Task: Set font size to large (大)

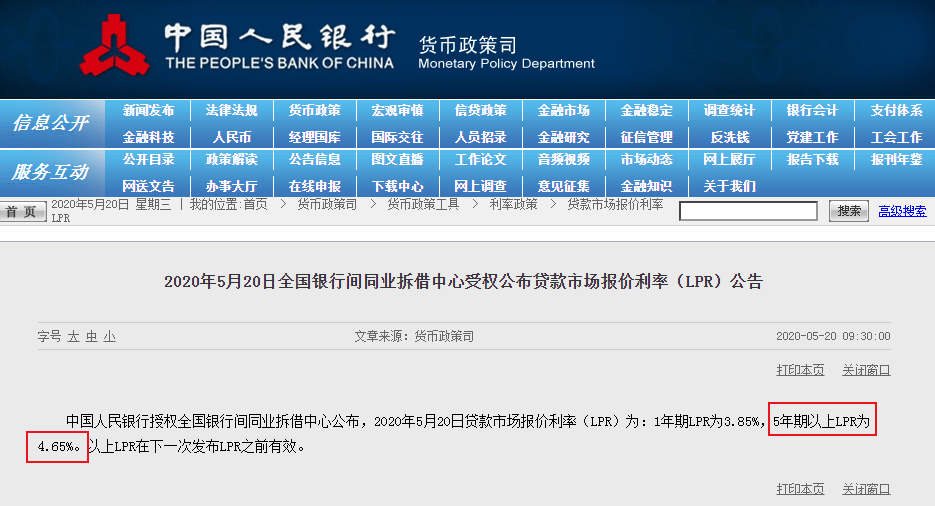Action: (73, 337)
